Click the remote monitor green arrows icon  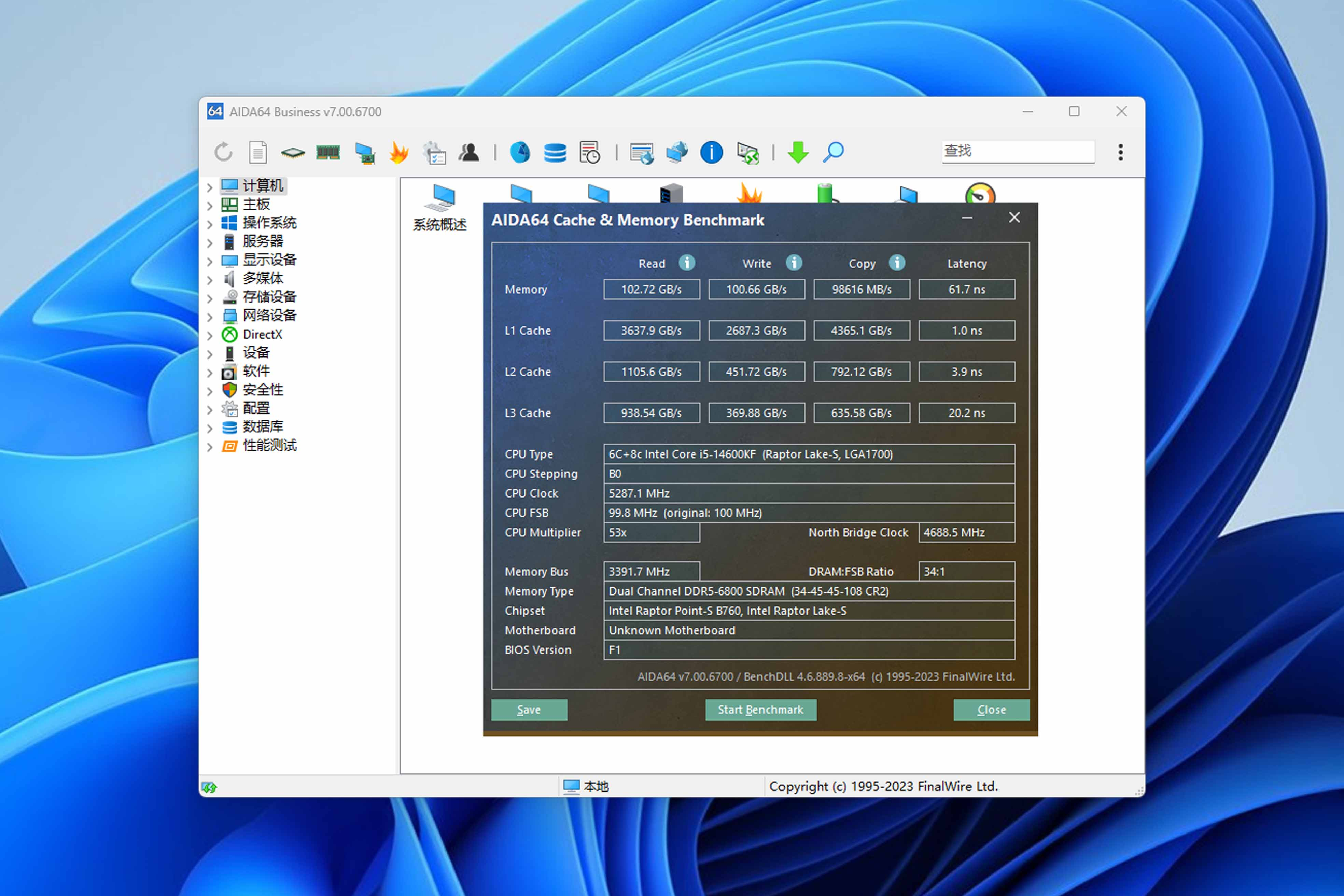click(748, 153)
